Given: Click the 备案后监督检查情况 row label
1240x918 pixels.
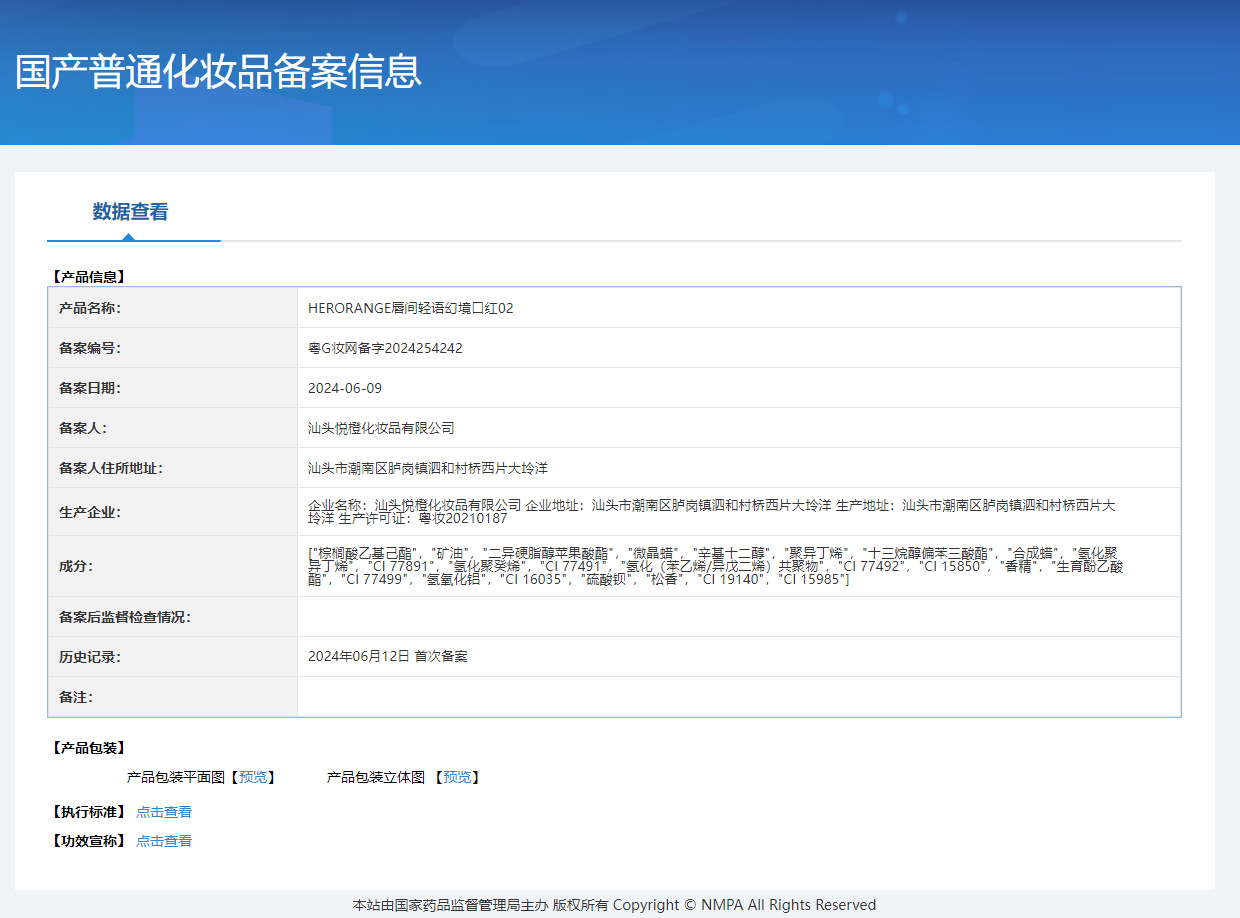Looking at the screenshot, I should pos(125,617).
